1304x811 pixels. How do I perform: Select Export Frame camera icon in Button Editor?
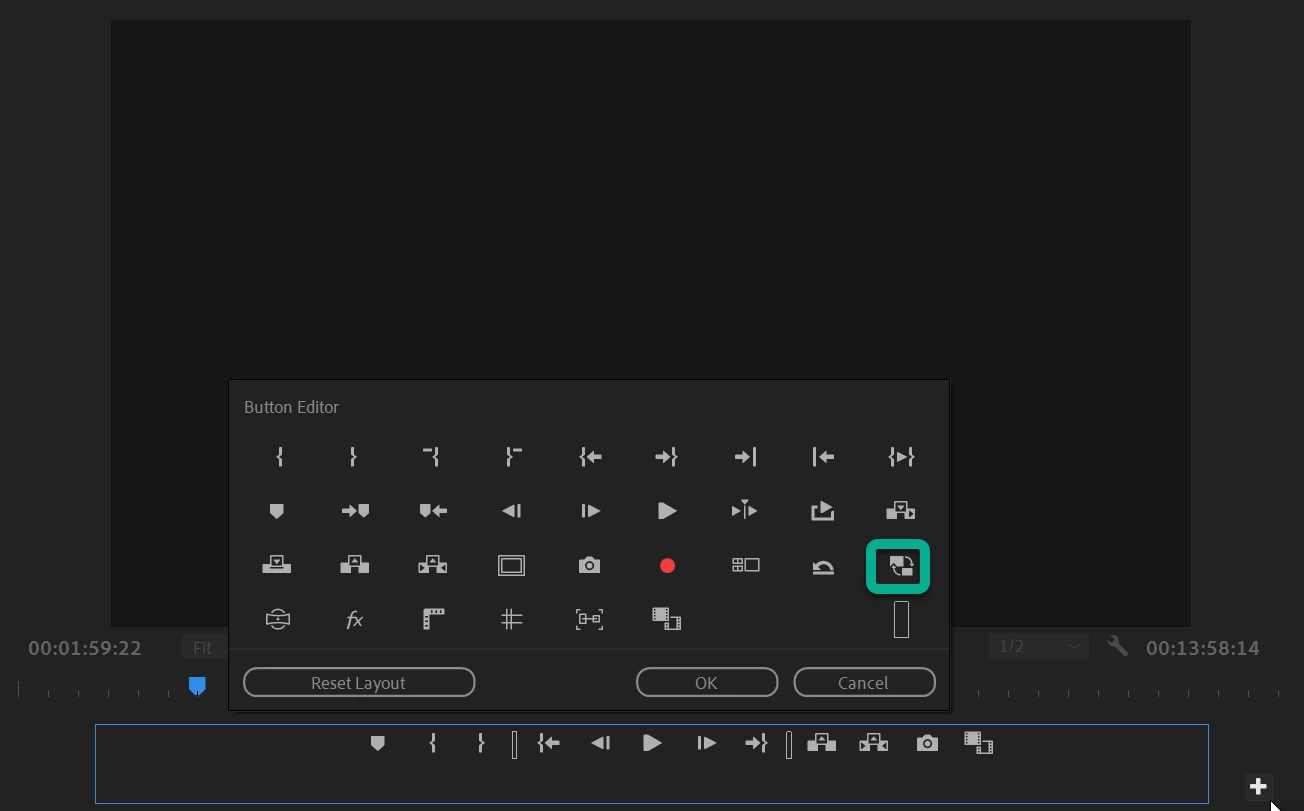tap(589, 565)
